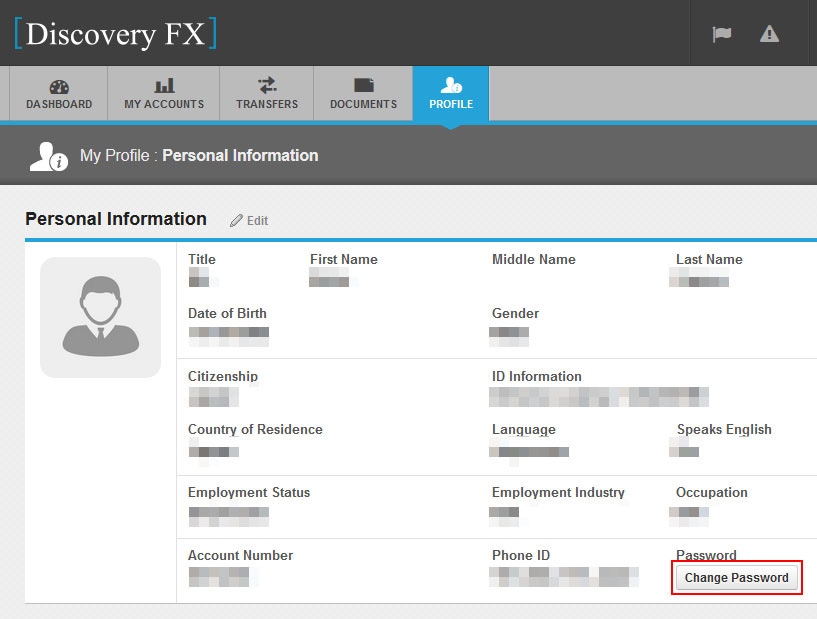817x619 pixels.
Task: Select the Profile user icon in the navigation bar
Action: (451, 86)
